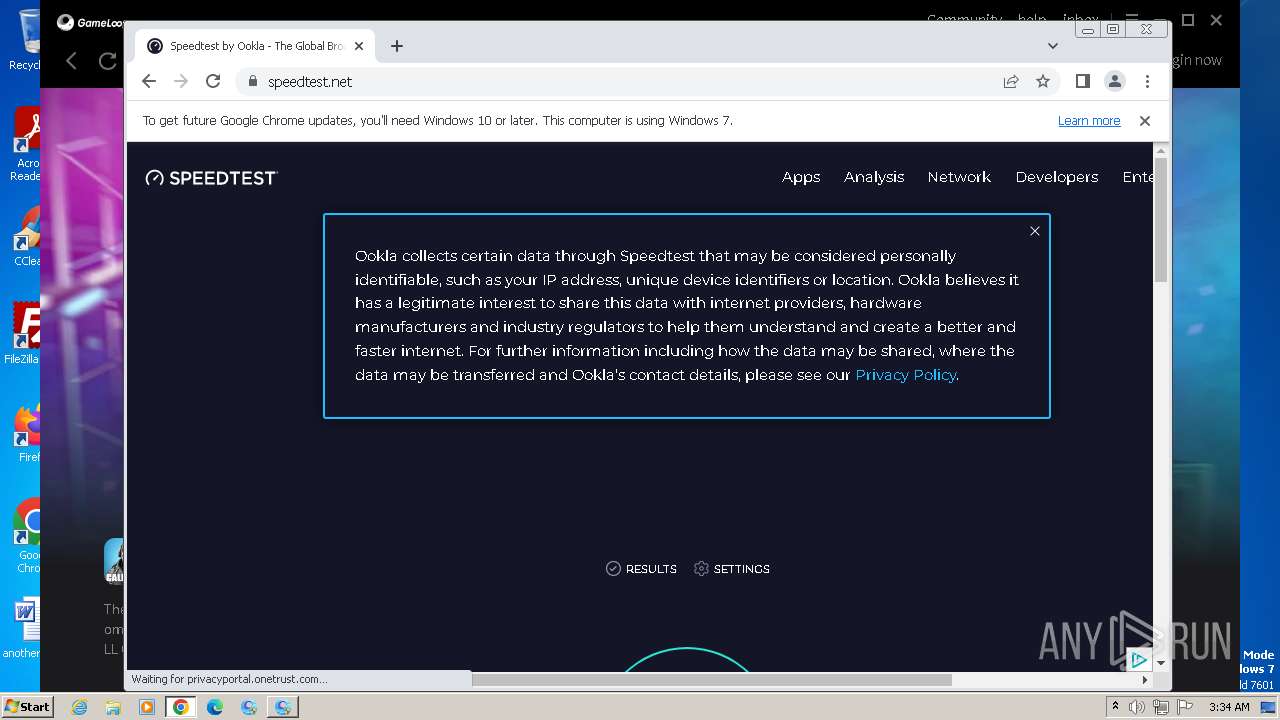Click the 3:34 AM taskbar clock
This screenshot has height=720, width=1280.
[1229, 707]
